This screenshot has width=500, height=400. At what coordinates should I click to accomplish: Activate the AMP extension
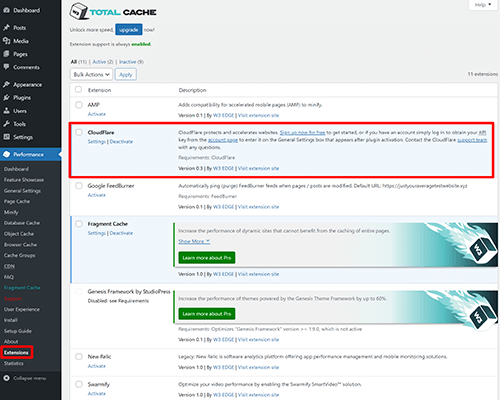[97, 114]
